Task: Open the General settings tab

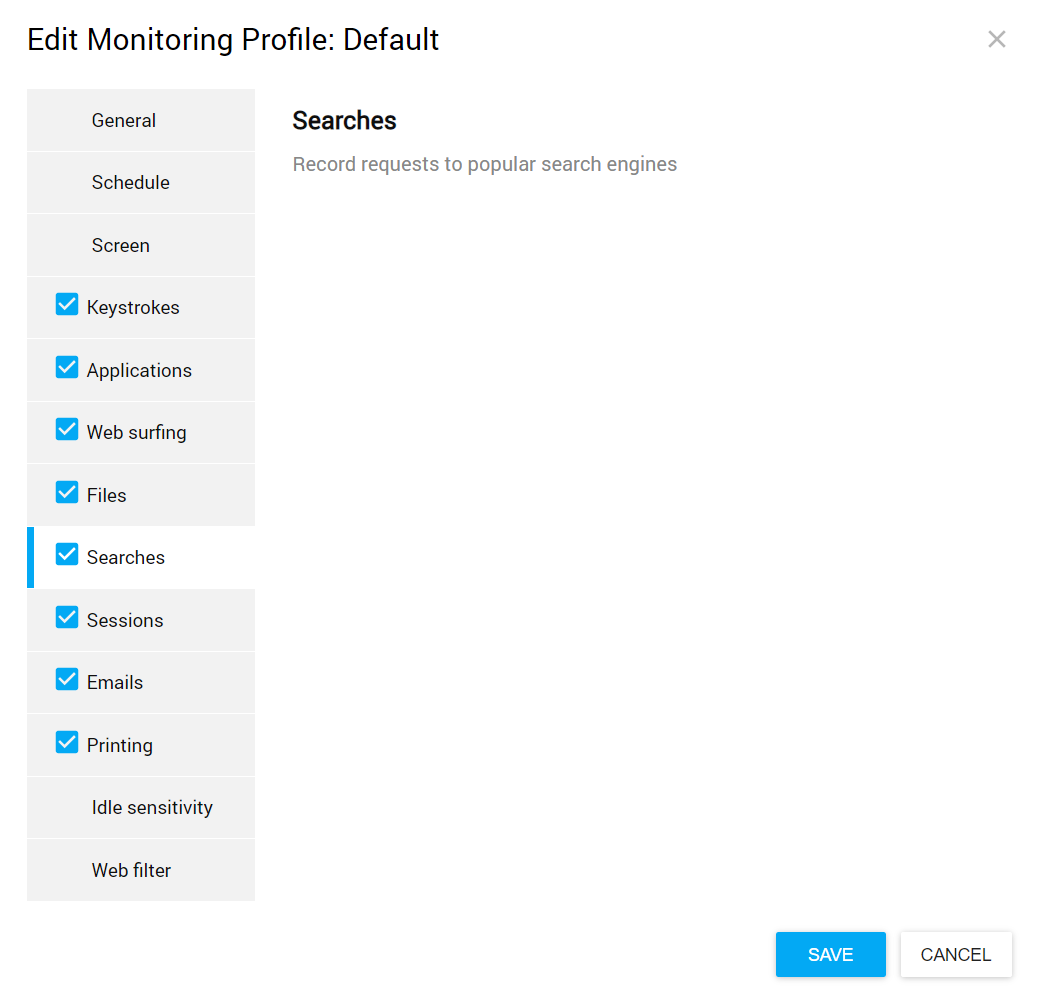Action: pos(124,121)
